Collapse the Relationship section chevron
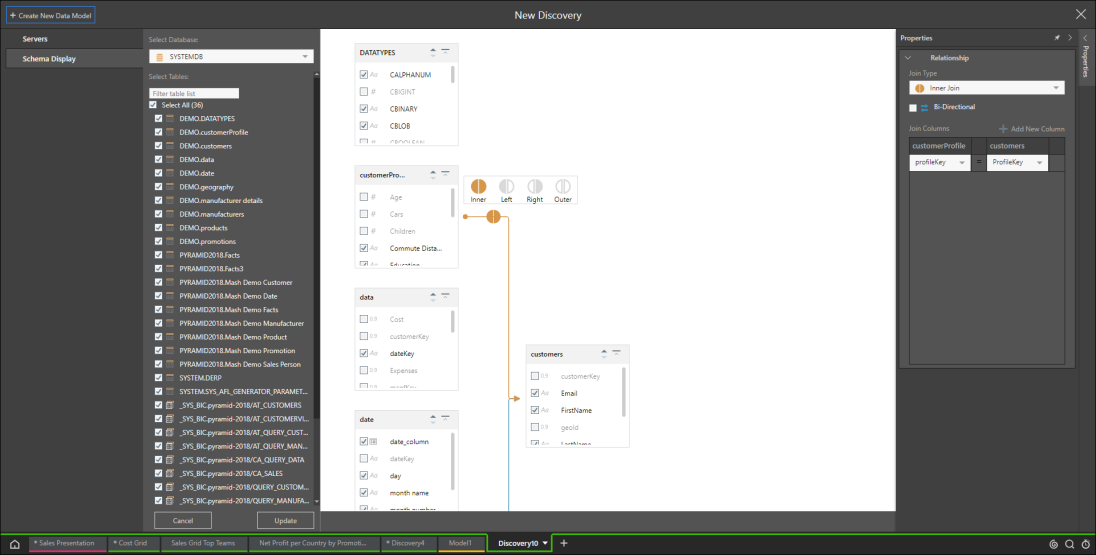This screenshot has height=555, width=1096. 907,58
